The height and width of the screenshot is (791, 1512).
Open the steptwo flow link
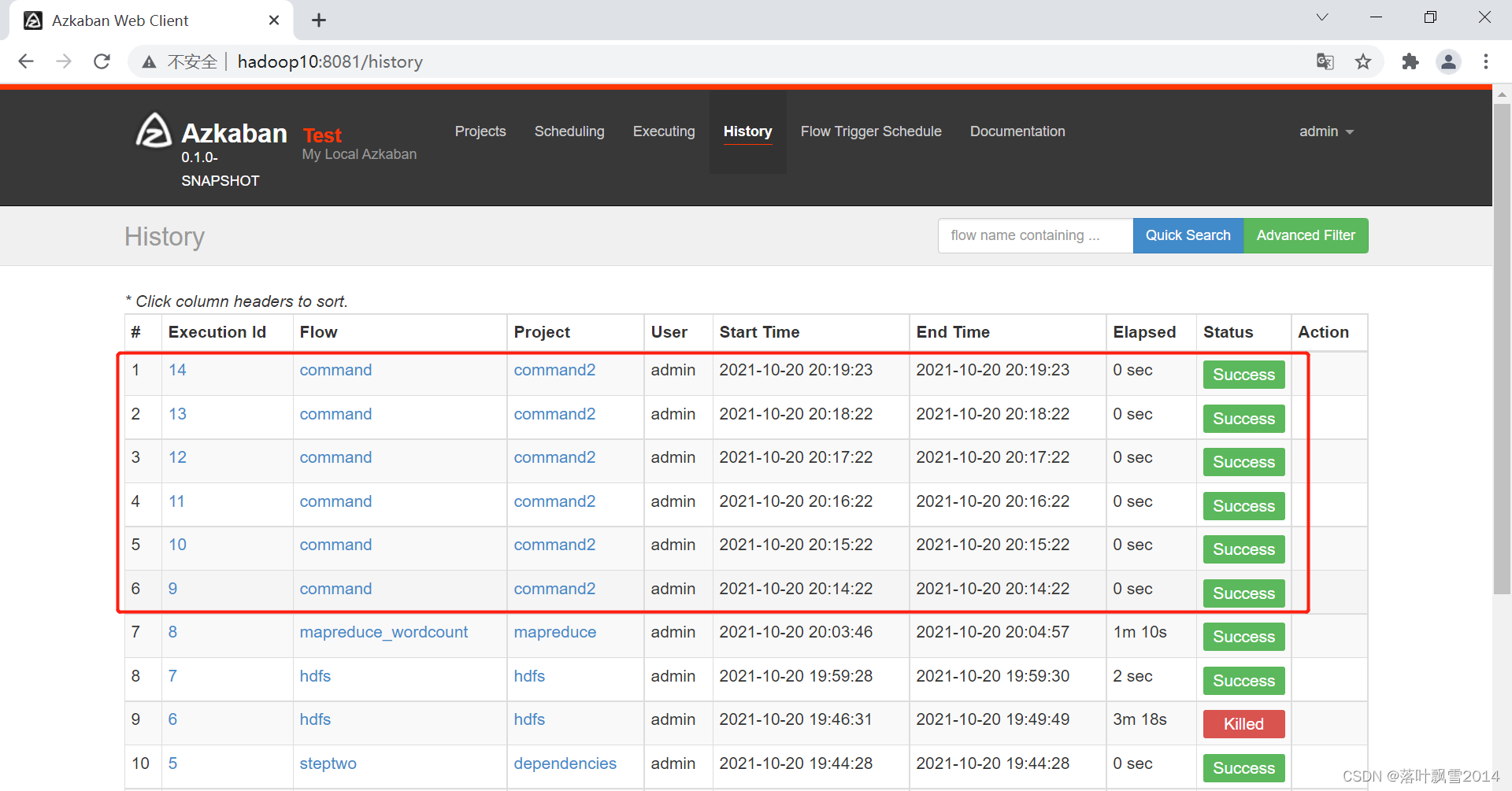(328, 763)
